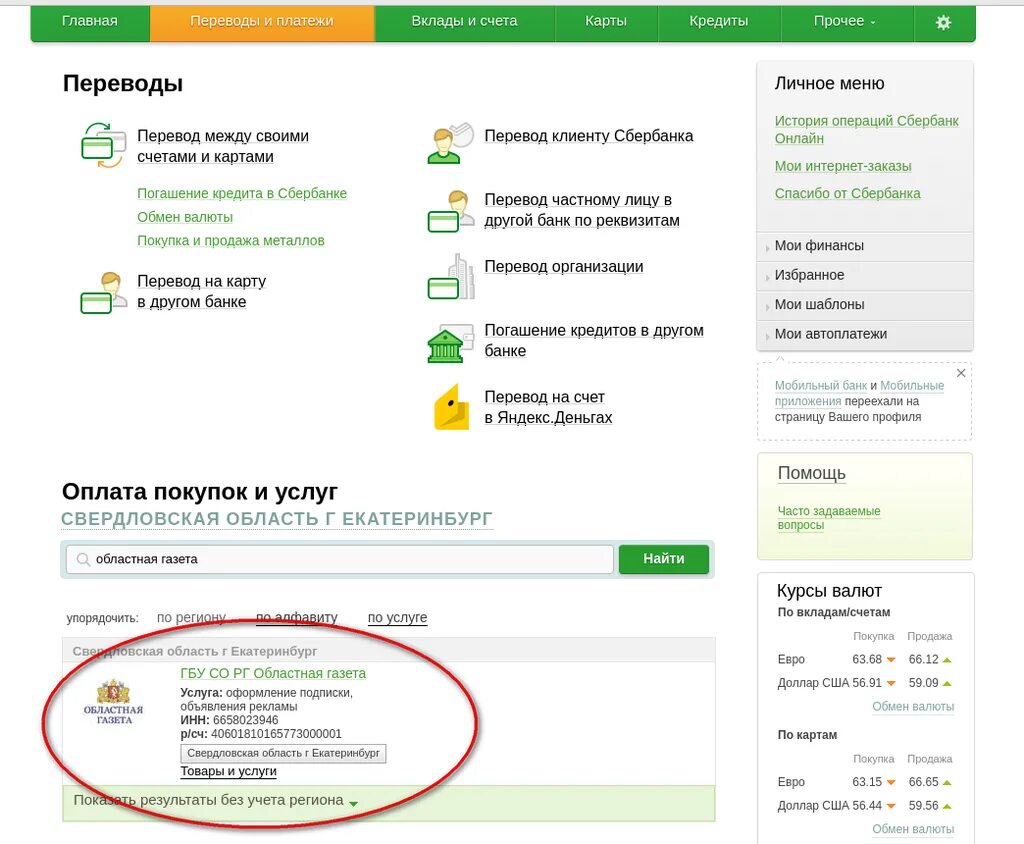The width and height of the screenshot is (1024, 844).
Task: Click the magnifier icon in search field
Action: tap(83, 559)
